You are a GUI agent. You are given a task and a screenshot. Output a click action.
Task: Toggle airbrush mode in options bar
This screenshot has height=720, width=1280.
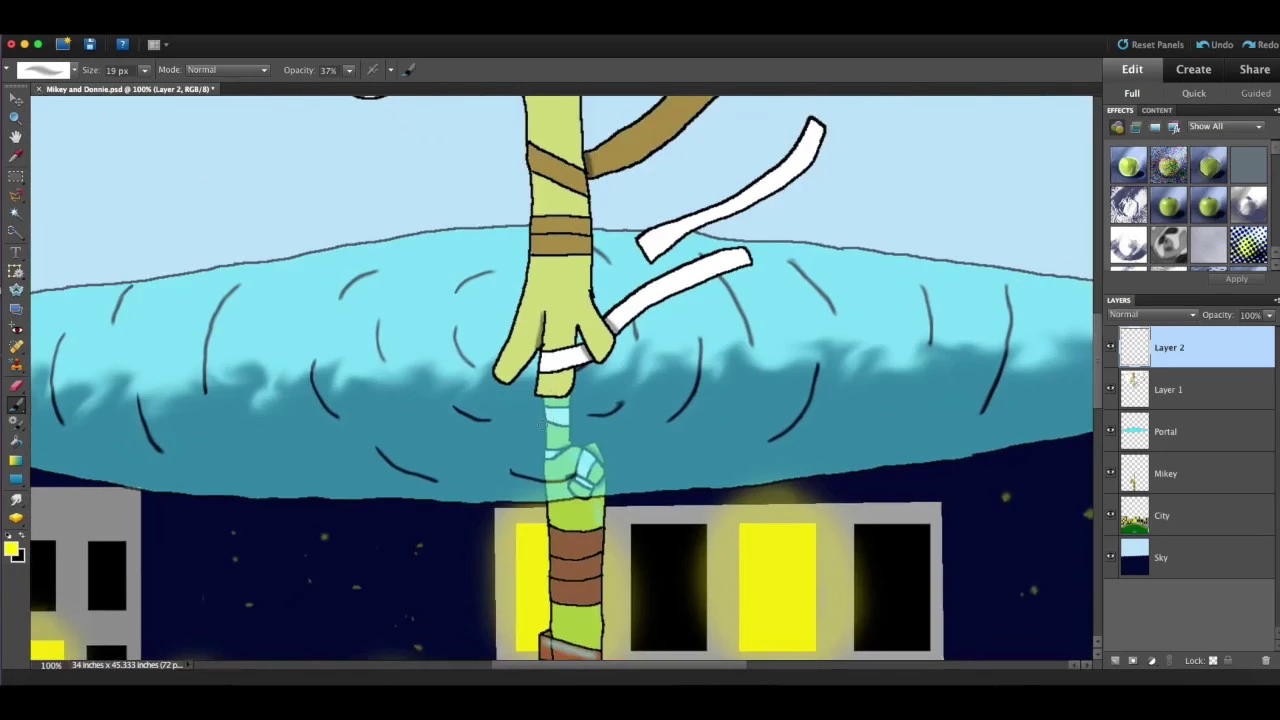372,69
